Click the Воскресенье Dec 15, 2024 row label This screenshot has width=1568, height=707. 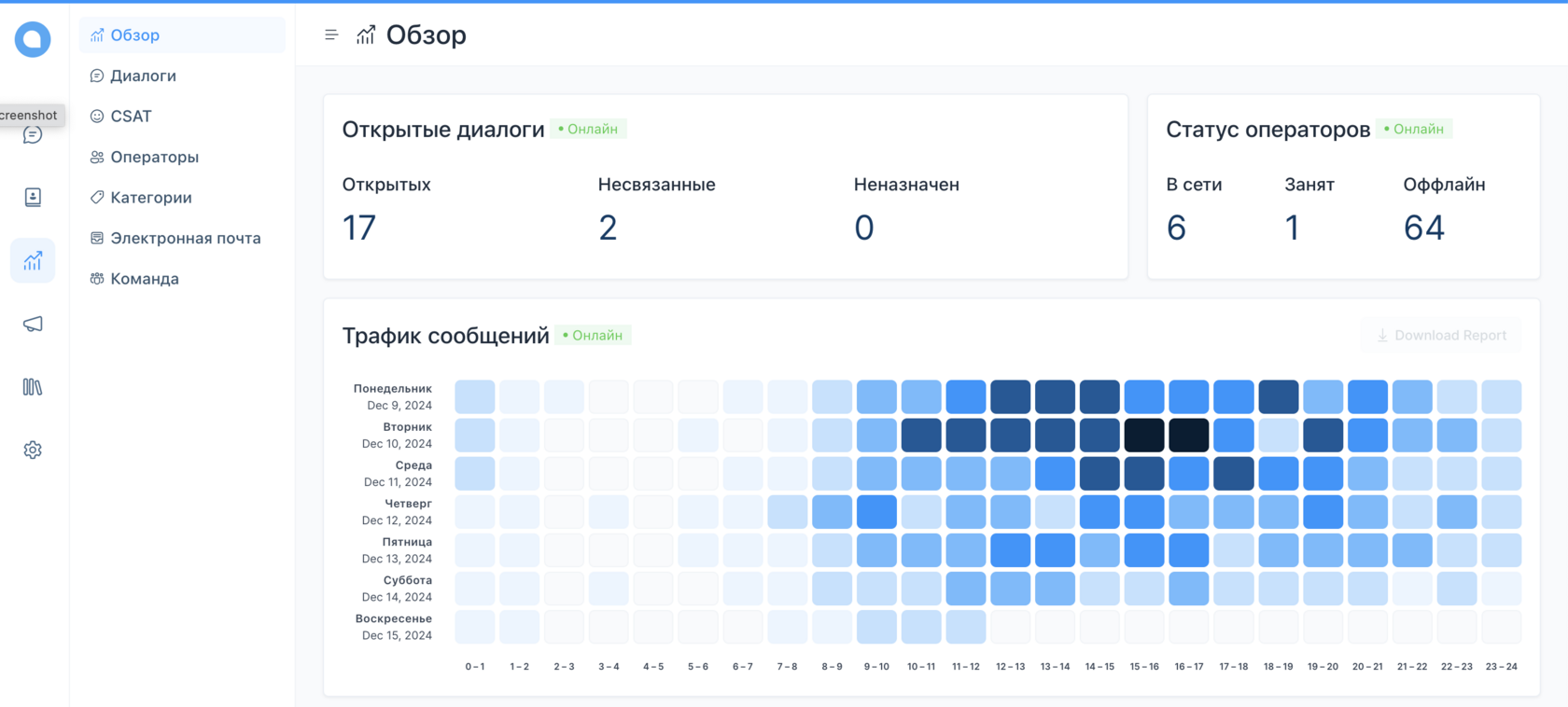(394, 627)
